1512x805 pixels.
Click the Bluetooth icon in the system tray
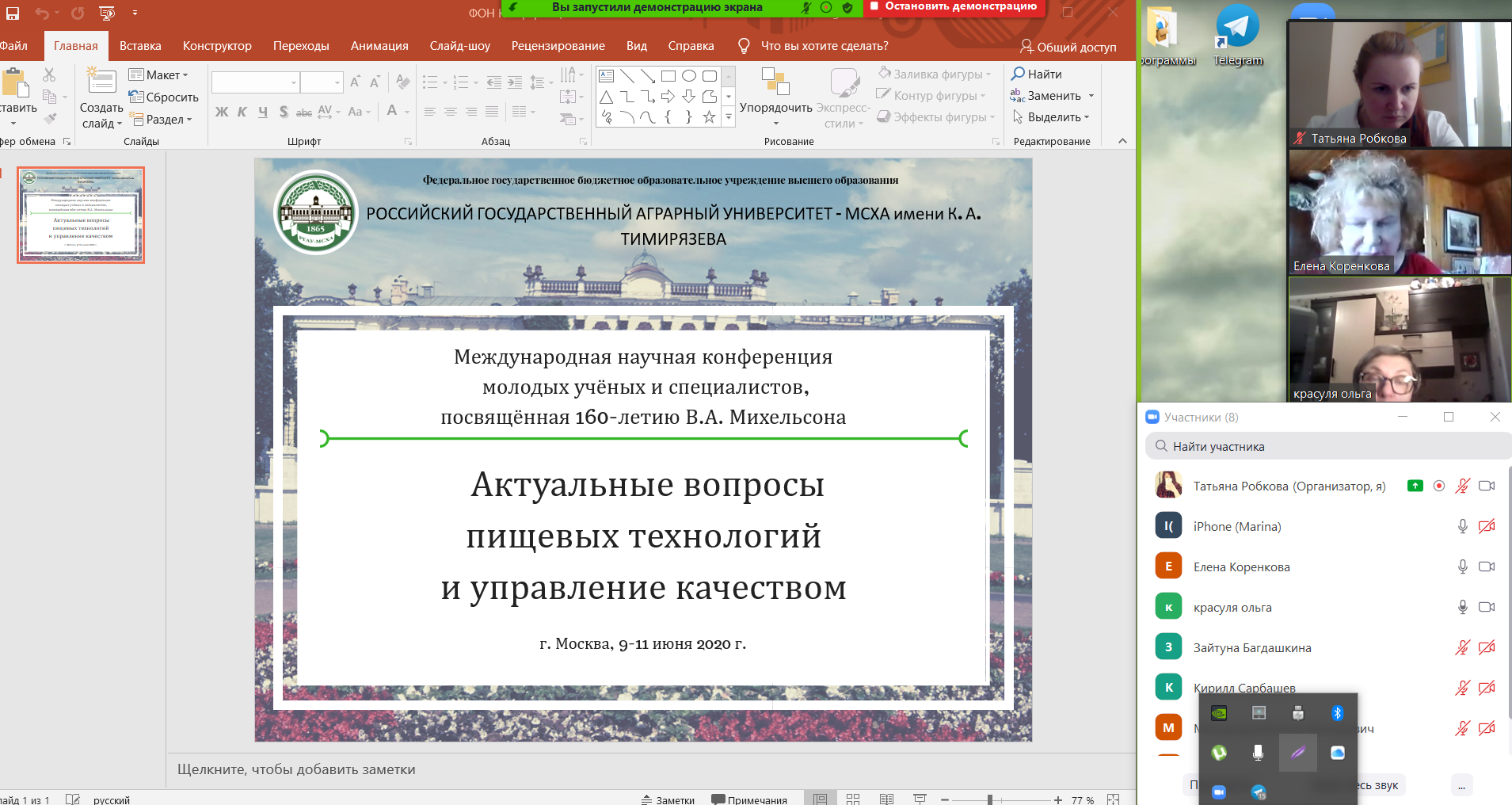pyautogui.click(x=1337, y=713)
